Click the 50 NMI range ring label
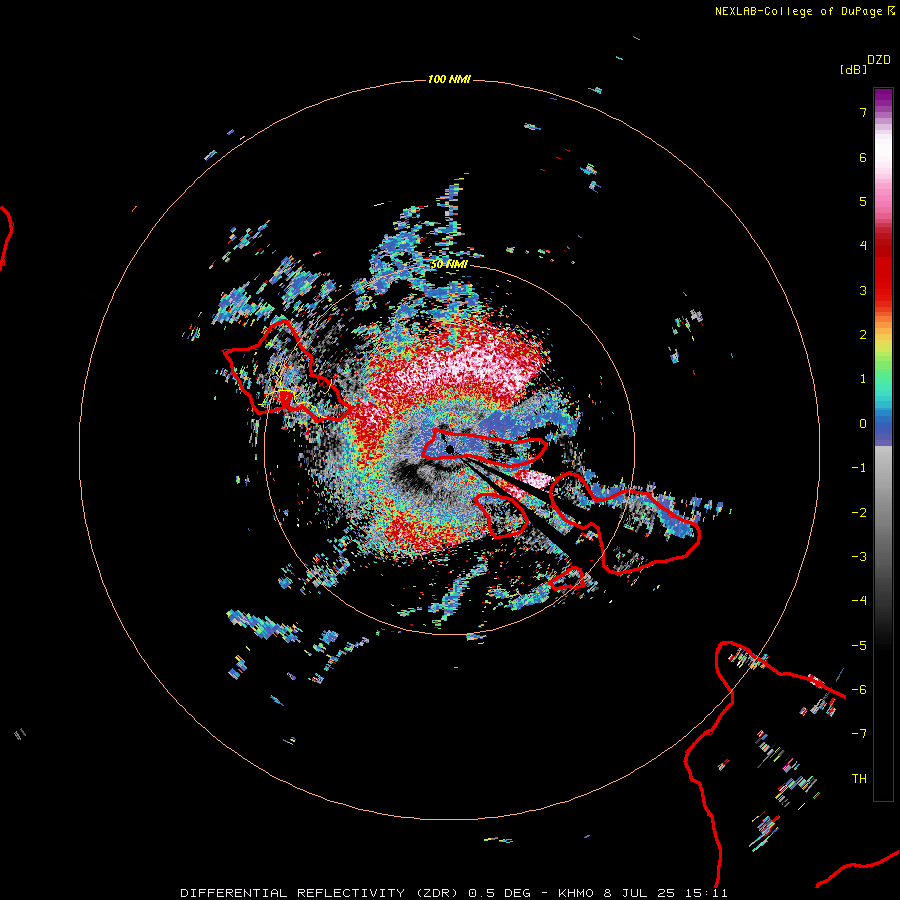900x900 pixels. pyautogui.click(x=449, y=264)
